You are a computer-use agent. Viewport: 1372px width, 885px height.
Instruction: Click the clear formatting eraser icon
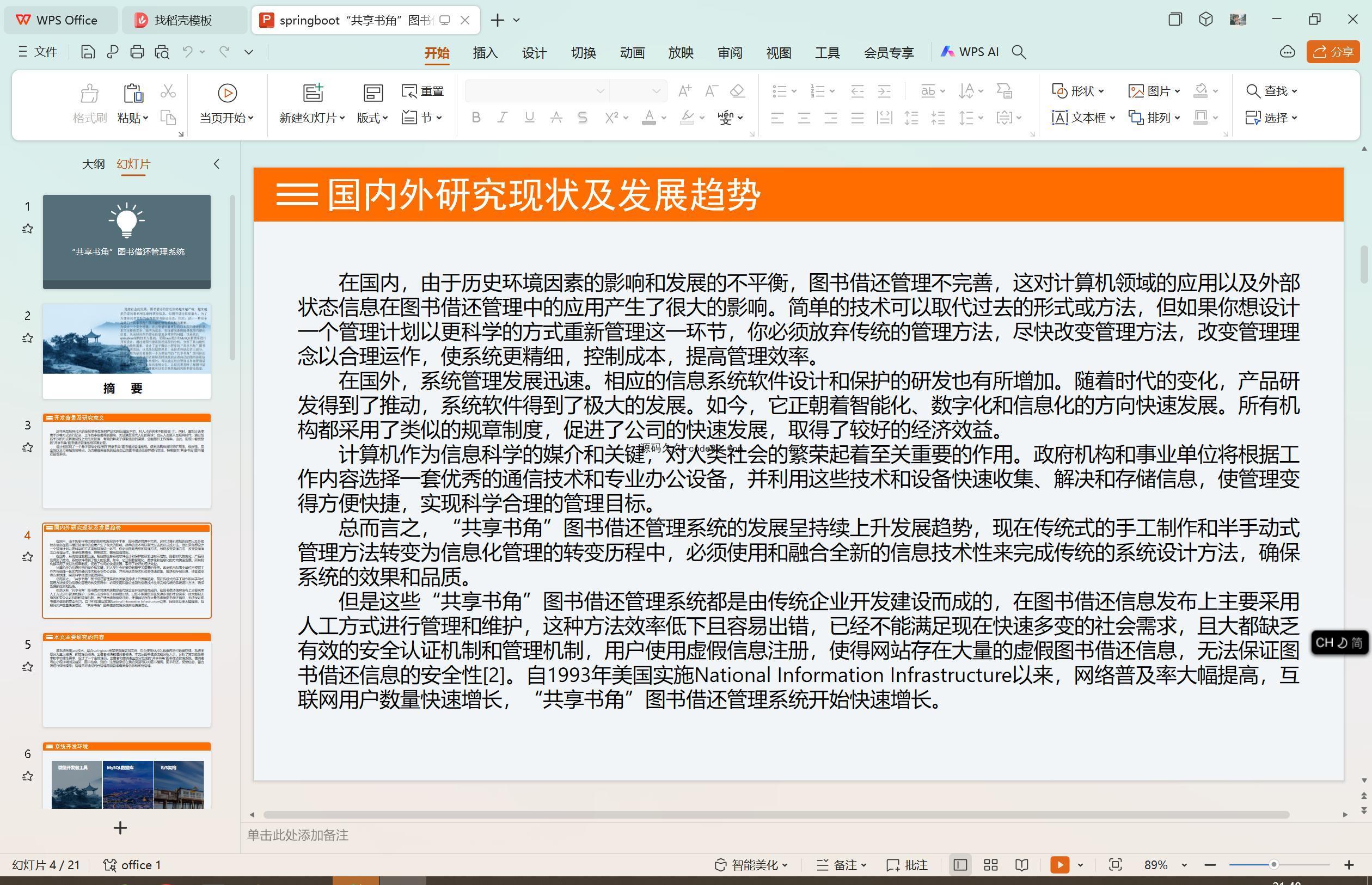737,91
